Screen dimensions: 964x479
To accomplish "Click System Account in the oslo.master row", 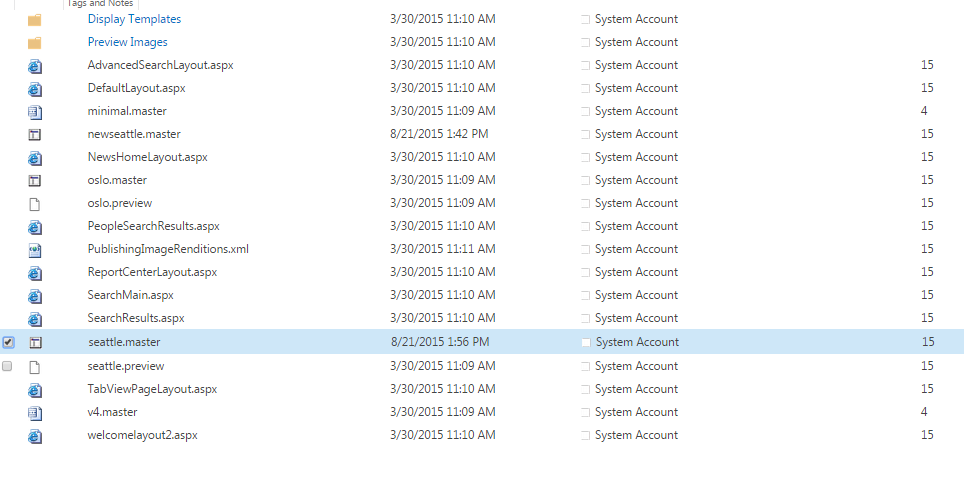I will click(636, 180).
